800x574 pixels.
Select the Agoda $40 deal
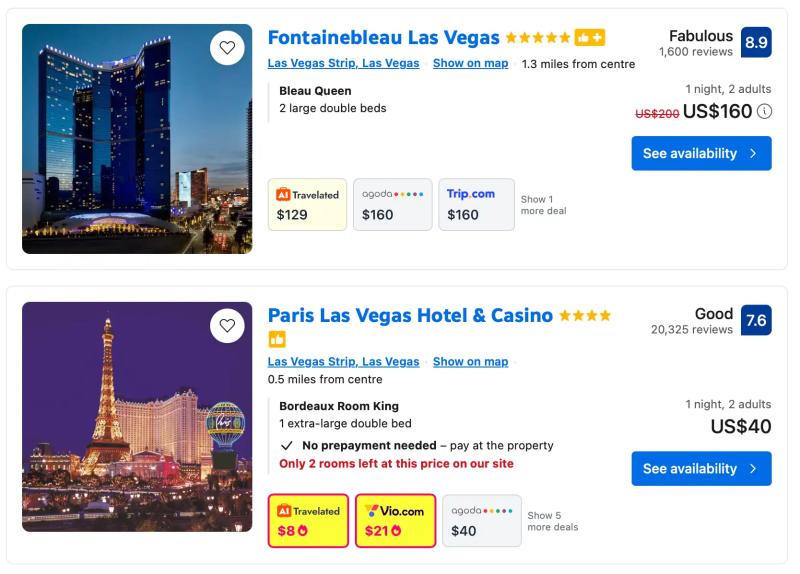point(481,520)
